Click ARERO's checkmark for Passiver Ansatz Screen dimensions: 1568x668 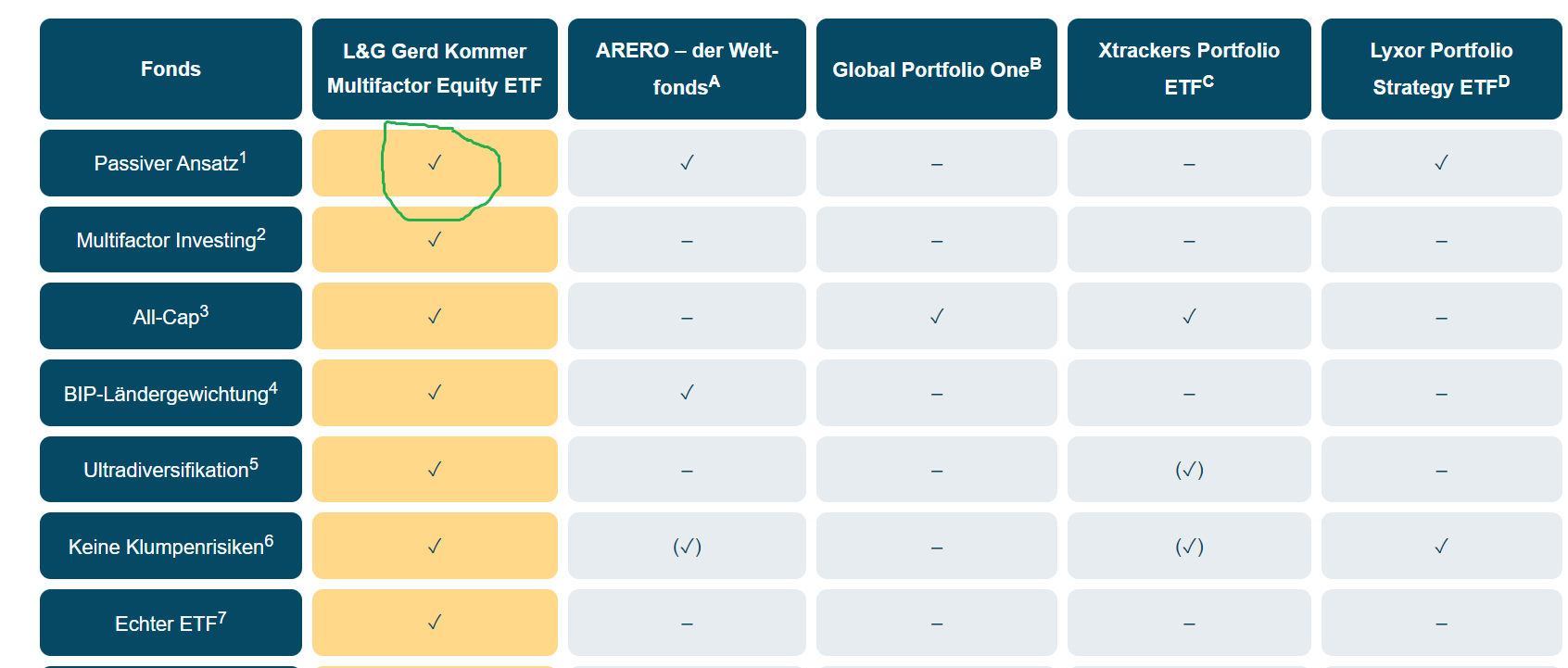(x=687, y=163)
